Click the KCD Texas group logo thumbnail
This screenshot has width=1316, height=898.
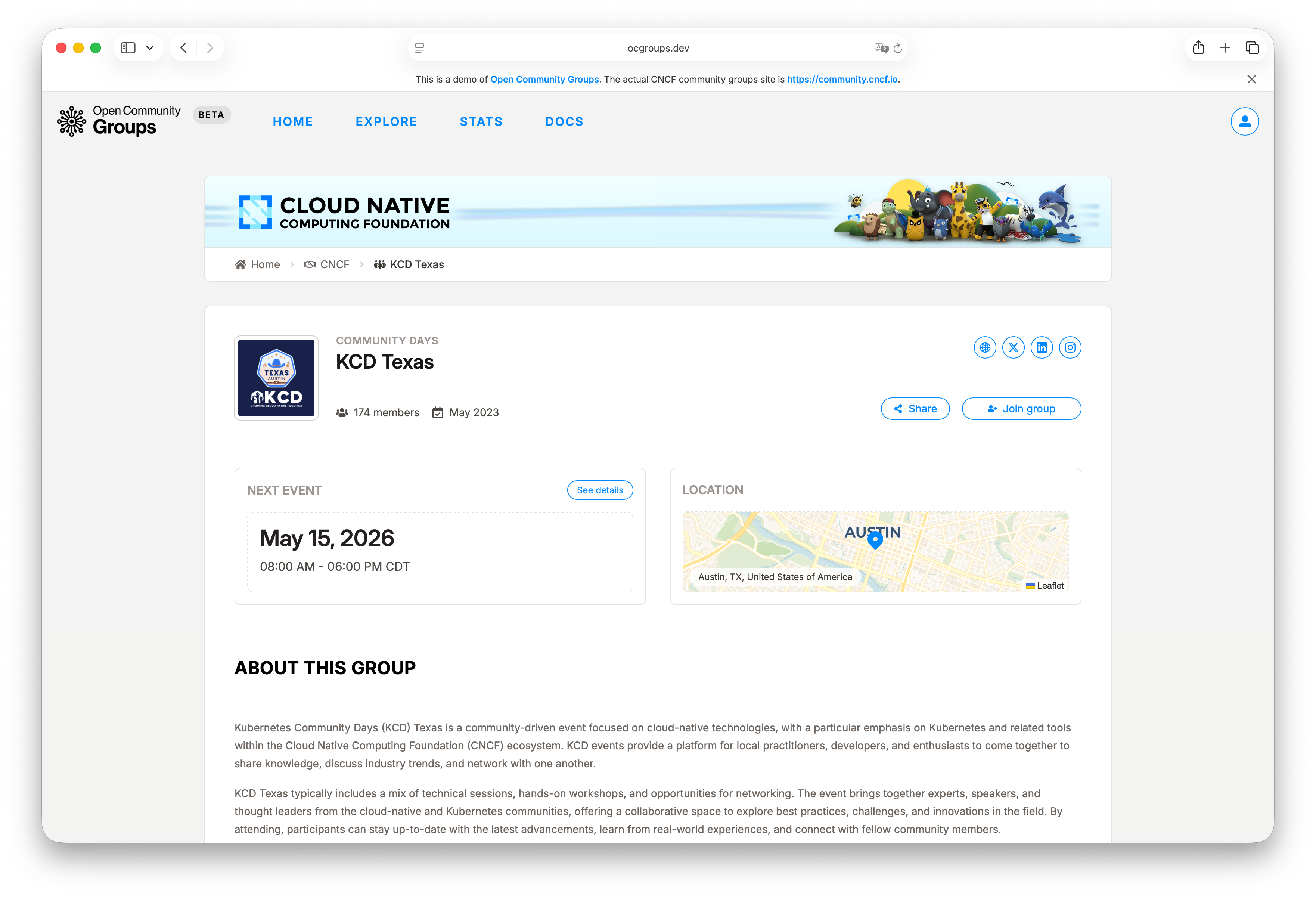pos(276,378)
